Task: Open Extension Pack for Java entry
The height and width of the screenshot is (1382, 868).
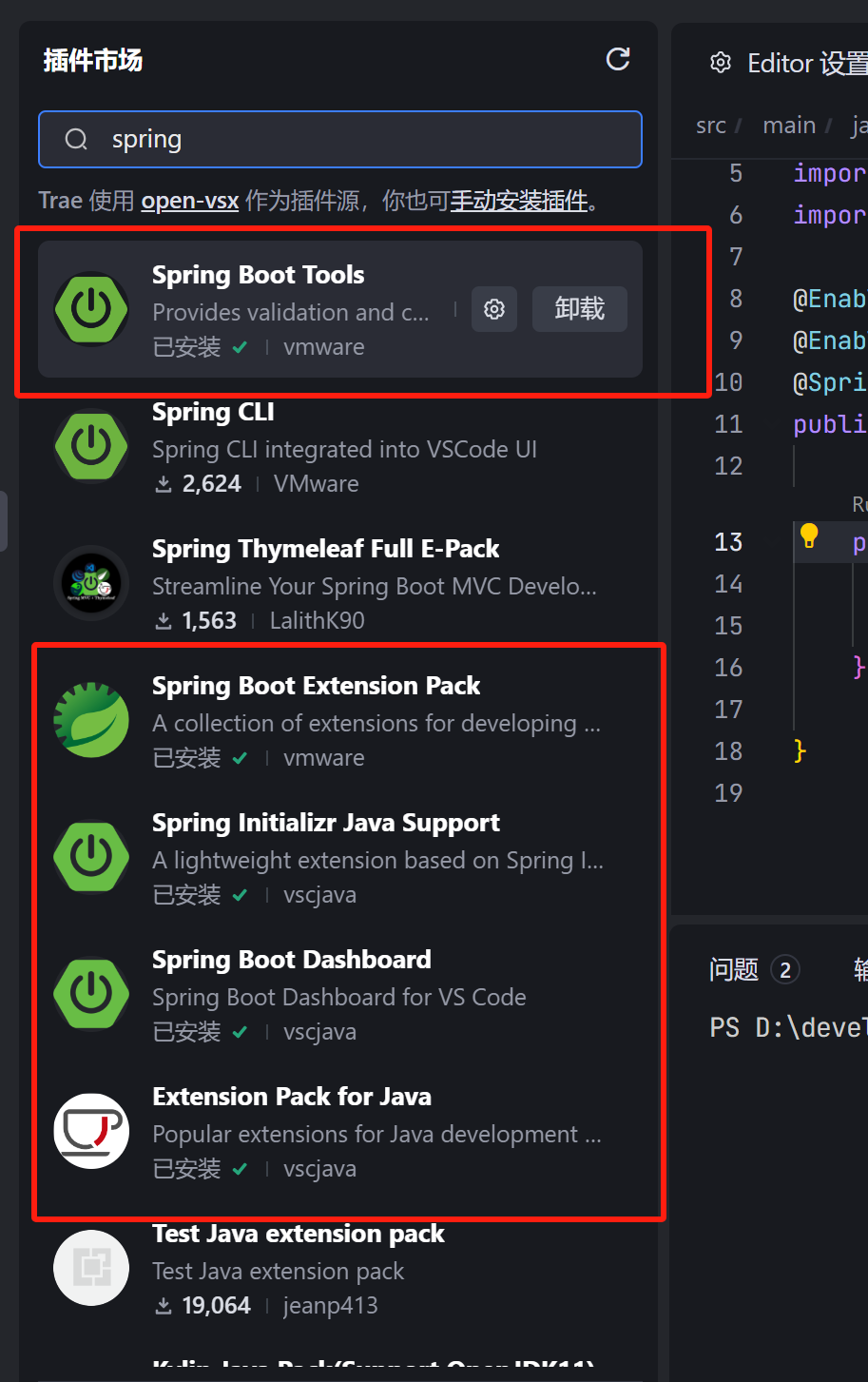Action: 340,1131
